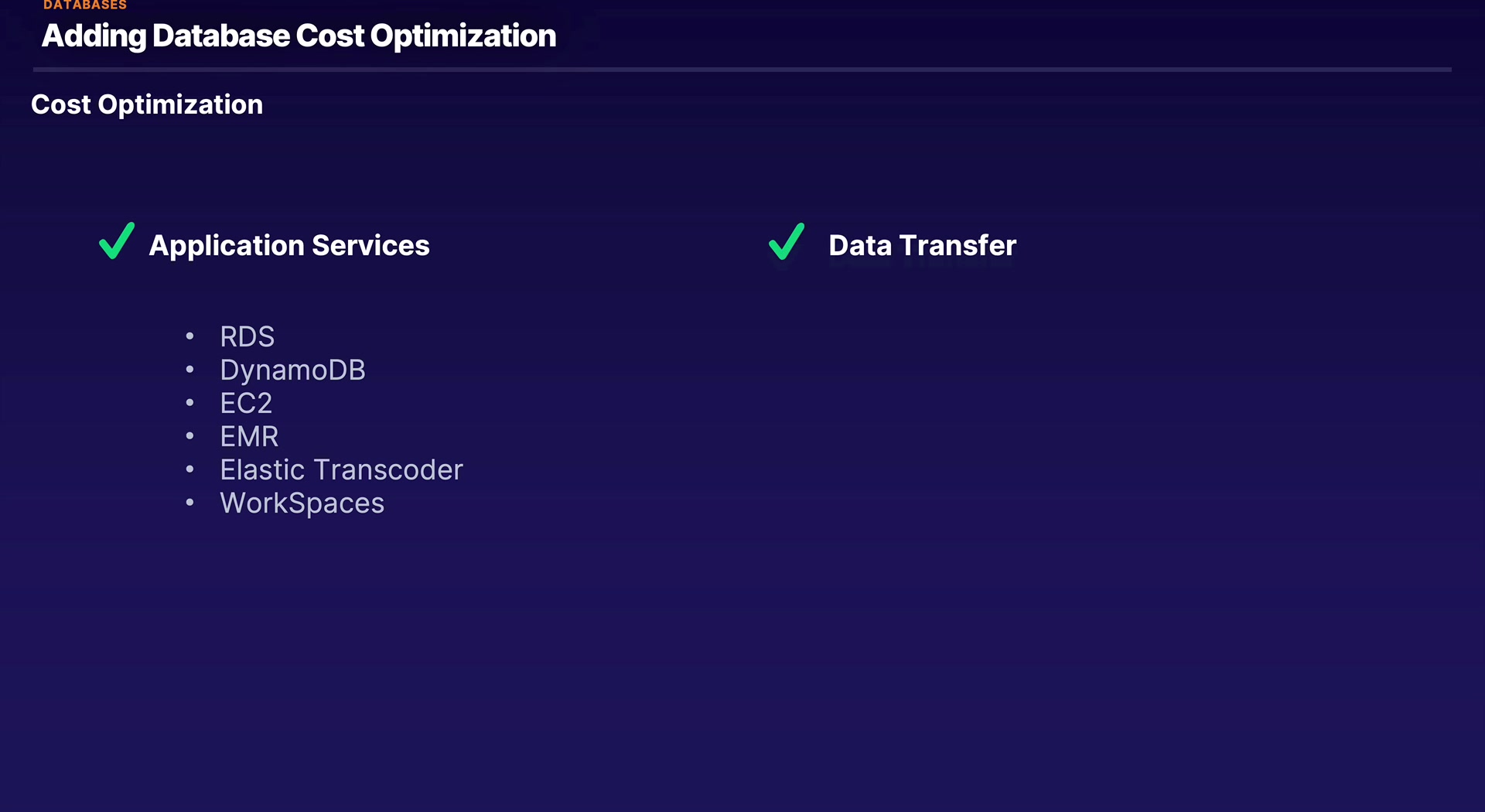Viewport: 1485px width, 812px height.
Task: Click the green checkmark beside Application Services
Action: tap(117, 241)
